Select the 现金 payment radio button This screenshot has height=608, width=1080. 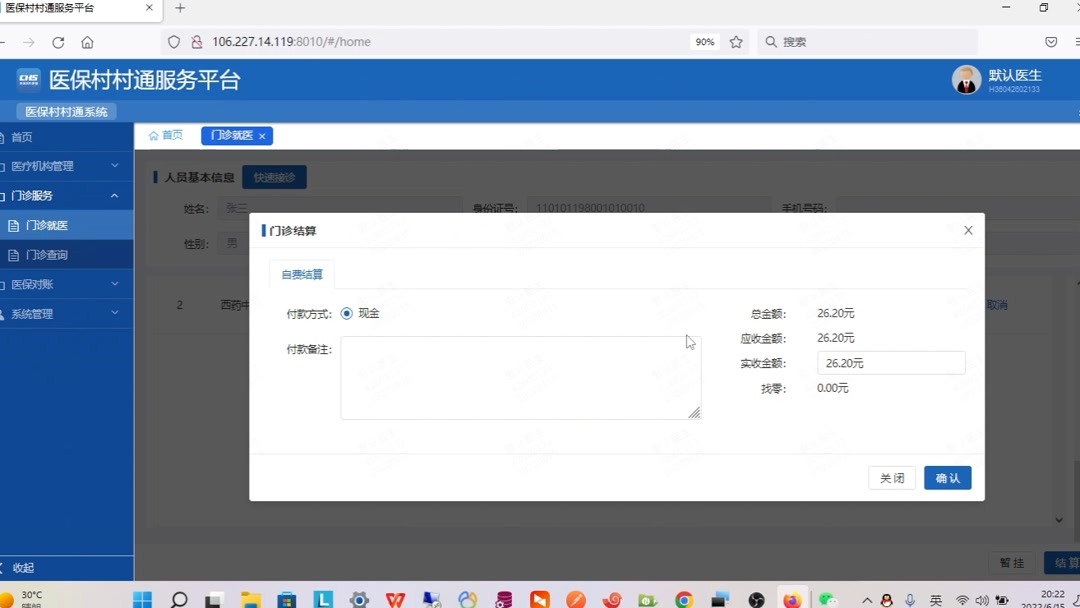point(346,311)
